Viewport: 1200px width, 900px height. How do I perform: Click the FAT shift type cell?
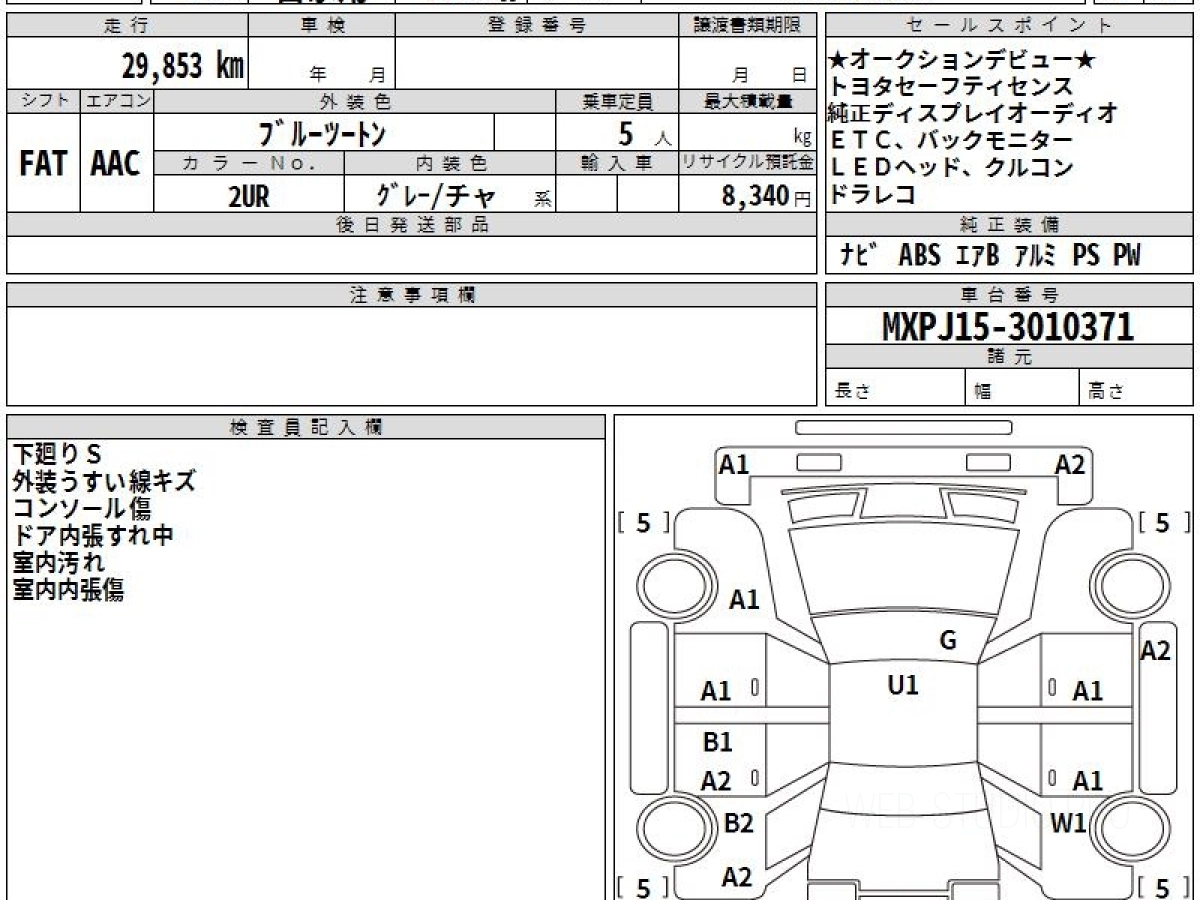[43, 164]
